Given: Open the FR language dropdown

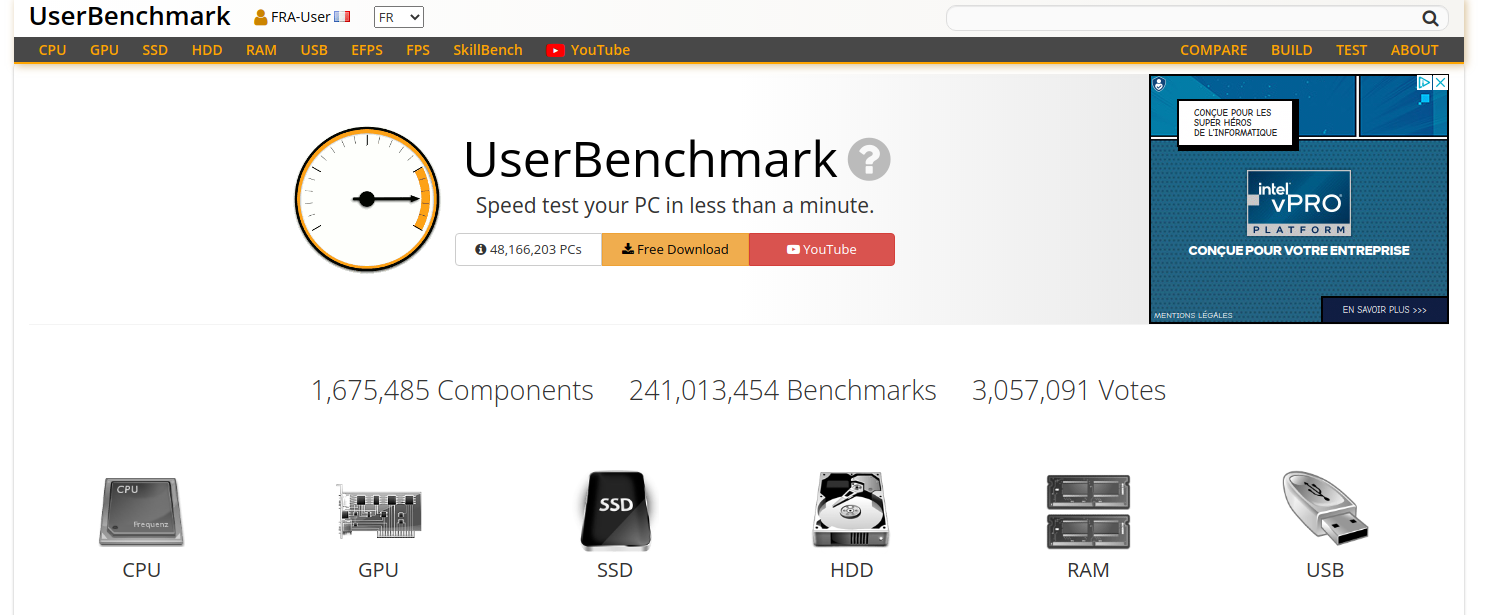Looking at the screenshot, I should 399,17.
